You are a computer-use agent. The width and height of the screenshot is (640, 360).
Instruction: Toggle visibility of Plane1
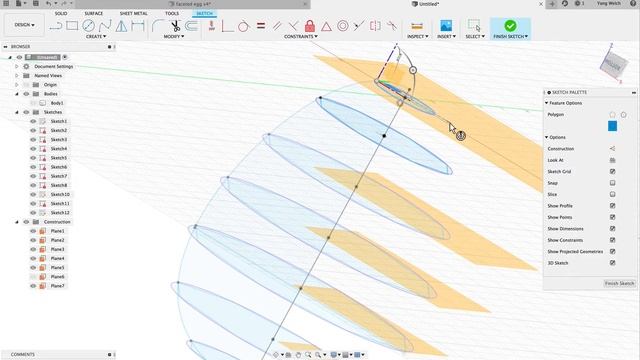(33, 231)
